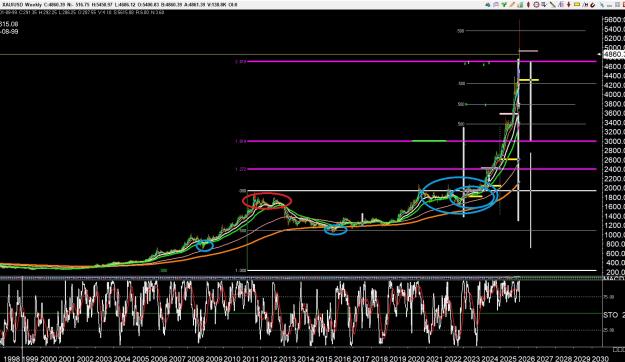Viewport: 625px width, 362px height.
Task: Select the orange diagonal line tool
Action: point(512,5)
